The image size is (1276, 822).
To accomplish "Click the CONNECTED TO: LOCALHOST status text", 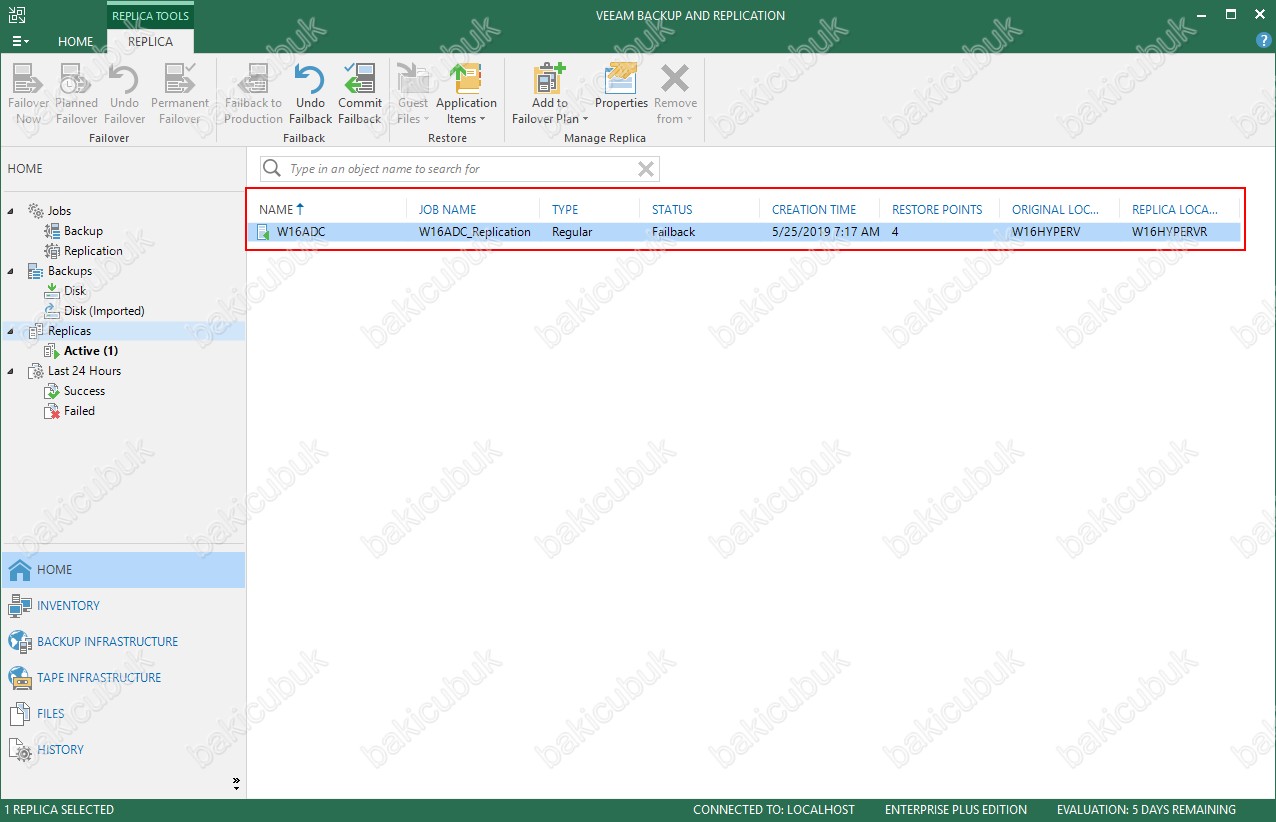I will [x=774, y=810].
